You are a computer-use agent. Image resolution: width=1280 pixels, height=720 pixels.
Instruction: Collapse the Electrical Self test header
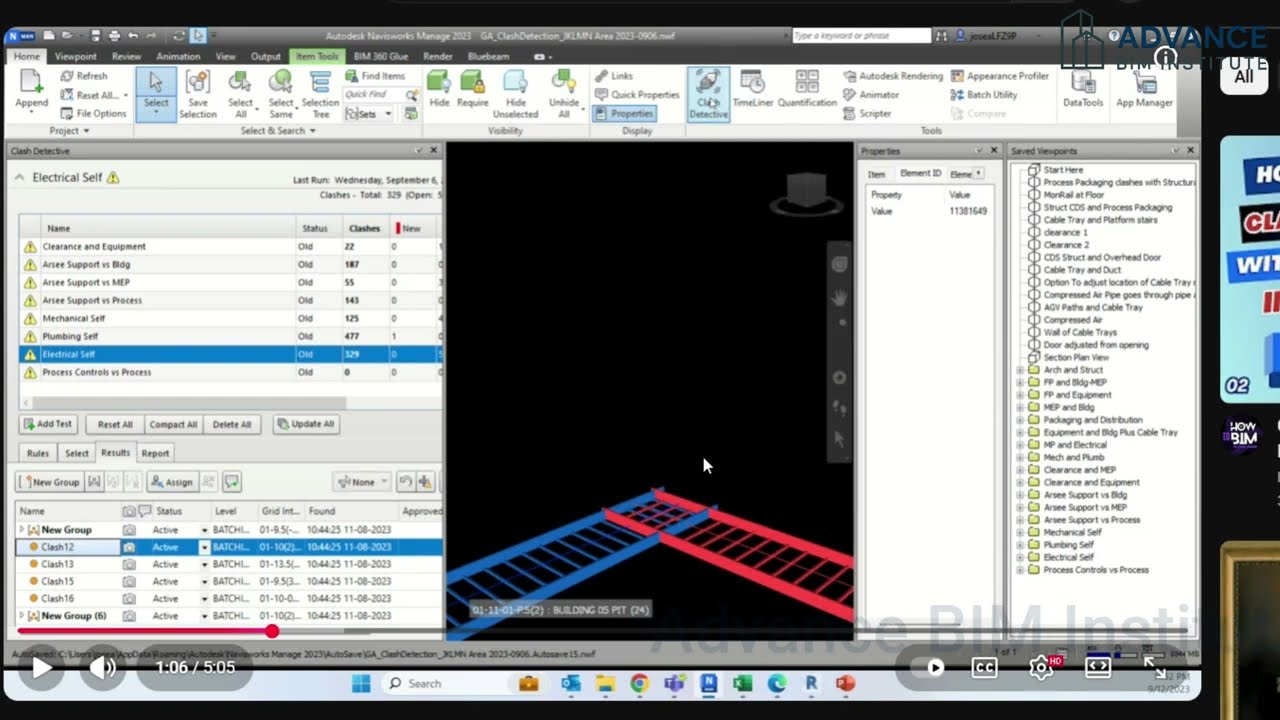click(x=19, y=177)
